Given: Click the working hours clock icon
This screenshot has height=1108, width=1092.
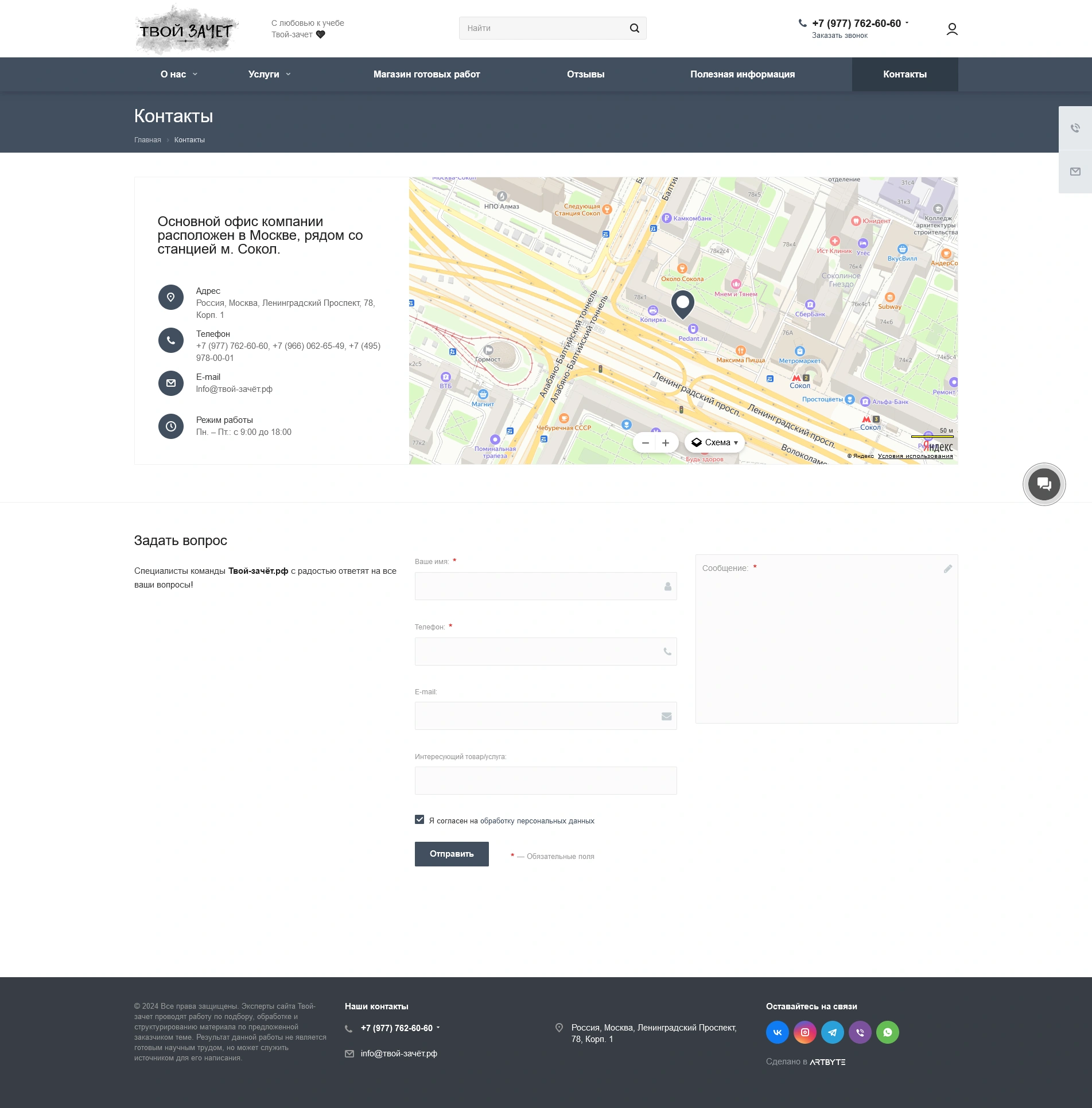Looking at the screenshot, I should point(170,426).
